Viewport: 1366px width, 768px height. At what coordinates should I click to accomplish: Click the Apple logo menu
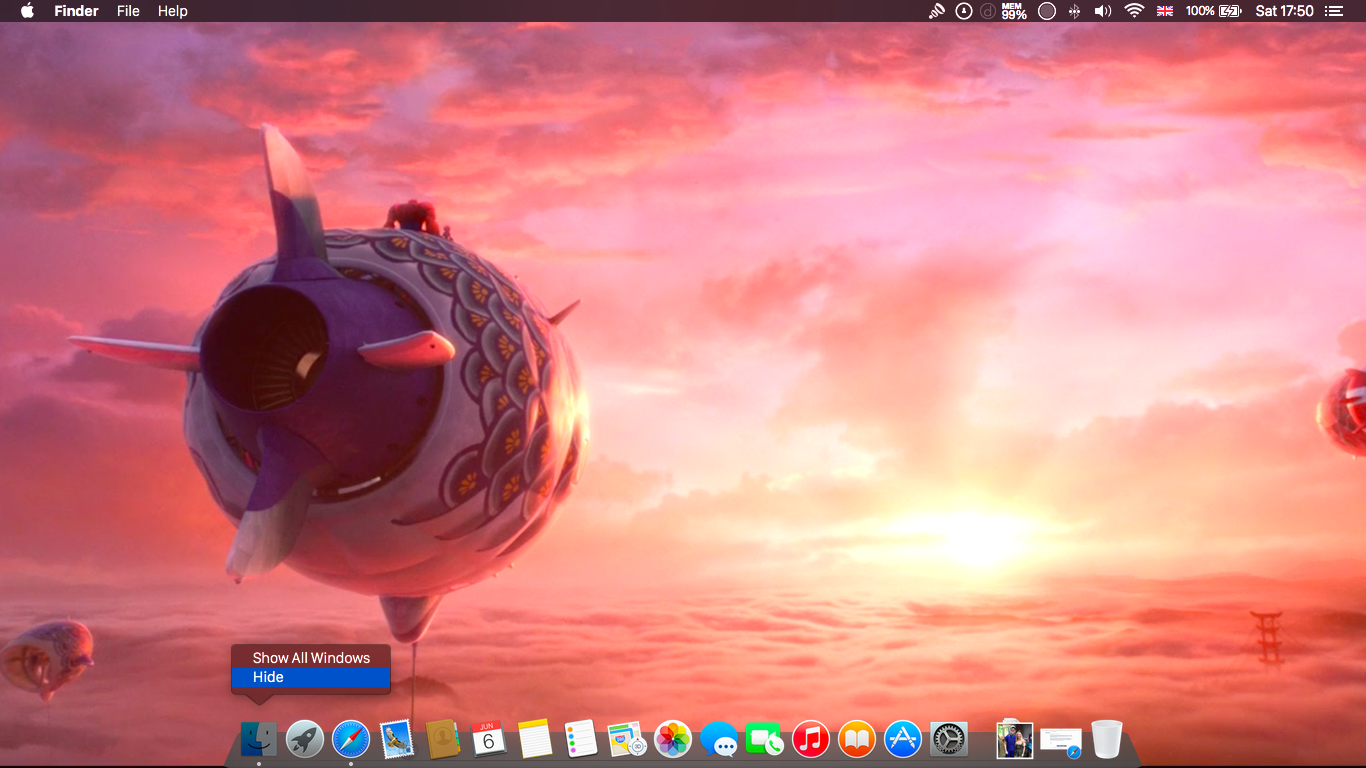(27, 11)
